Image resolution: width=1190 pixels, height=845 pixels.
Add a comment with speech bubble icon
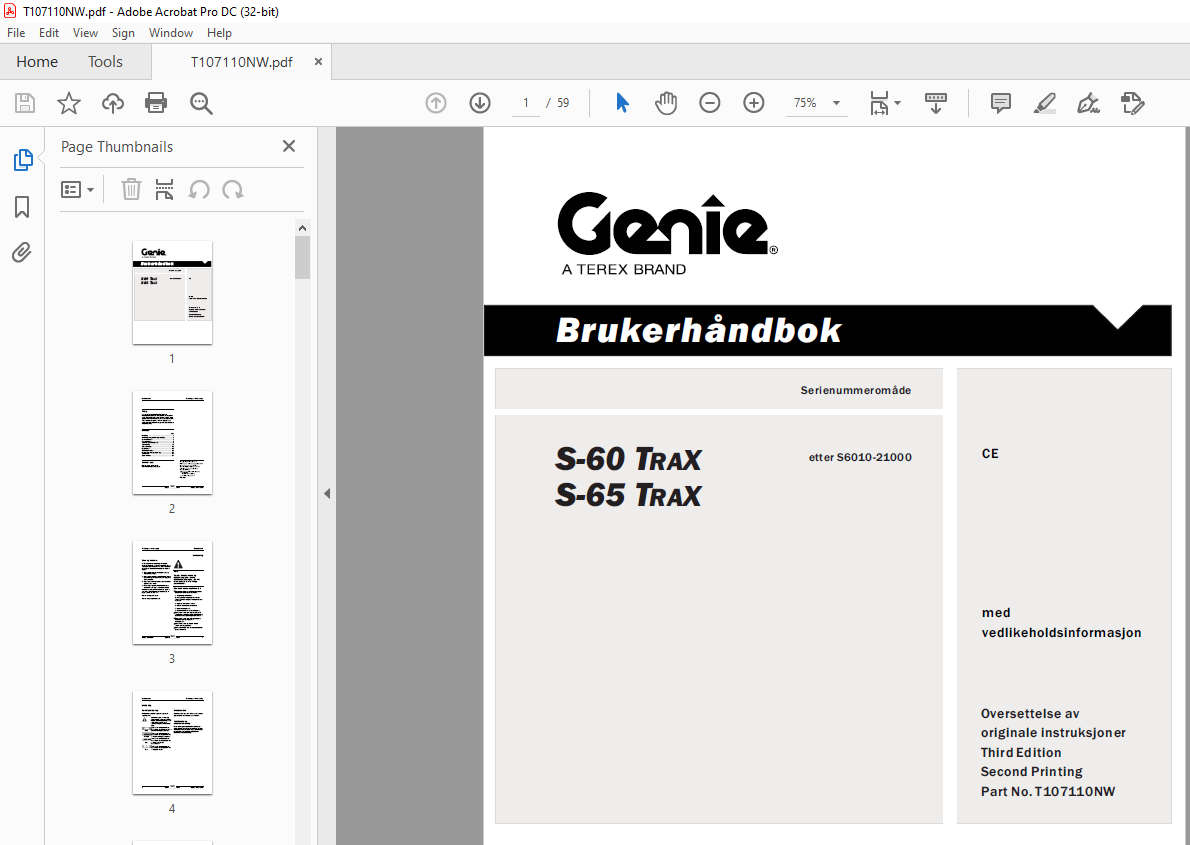click(x=1001, y=103)
